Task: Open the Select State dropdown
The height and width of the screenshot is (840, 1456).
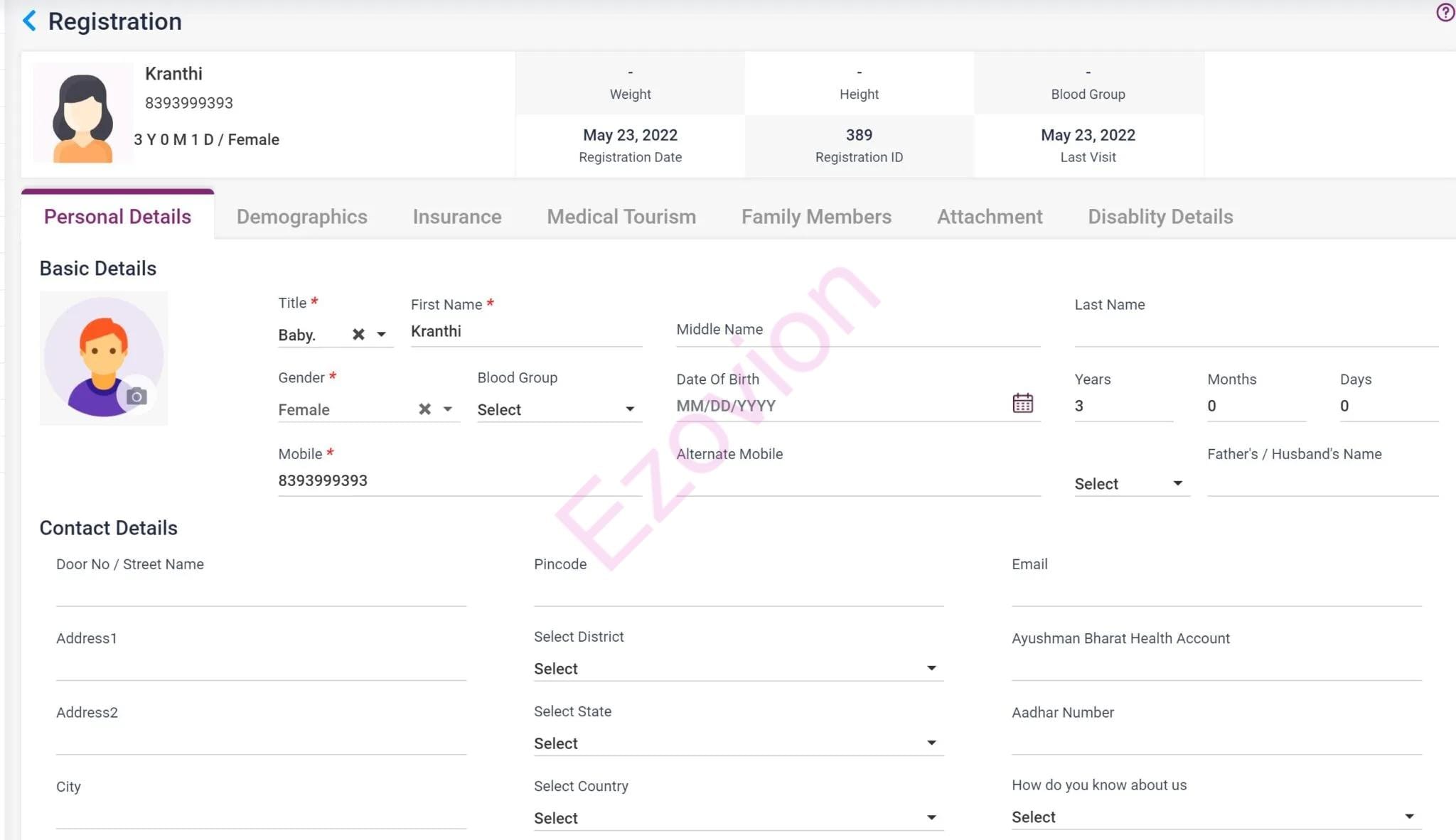Action: [x=738, y=743]
